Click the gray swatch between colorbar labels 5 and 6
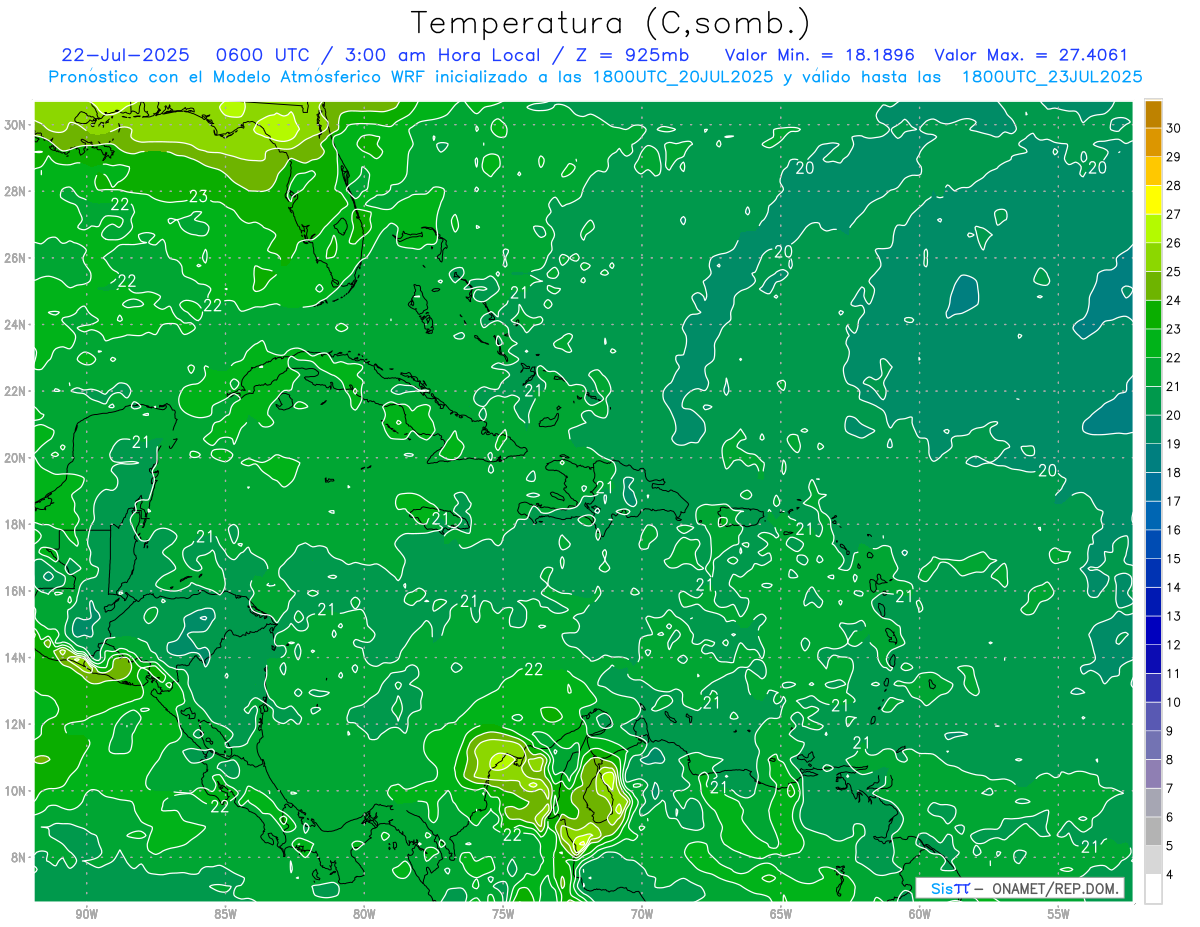This screenshot has height=927, width=1200. [1153, 831]
